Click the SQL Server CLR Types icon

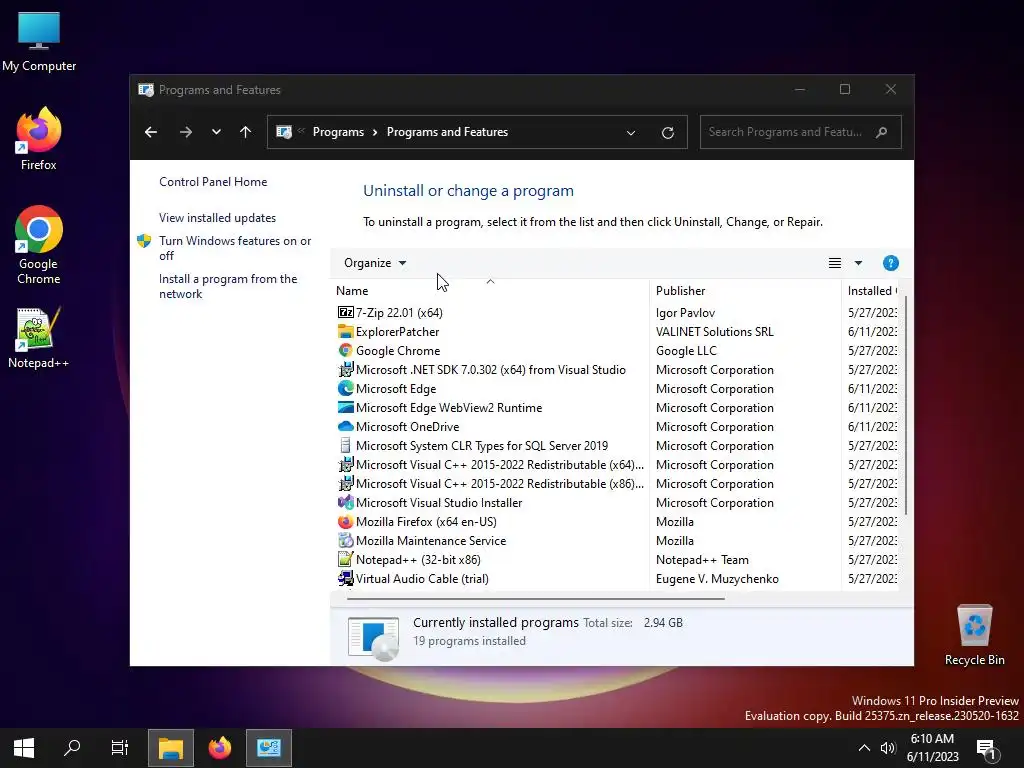pos(345,445)
